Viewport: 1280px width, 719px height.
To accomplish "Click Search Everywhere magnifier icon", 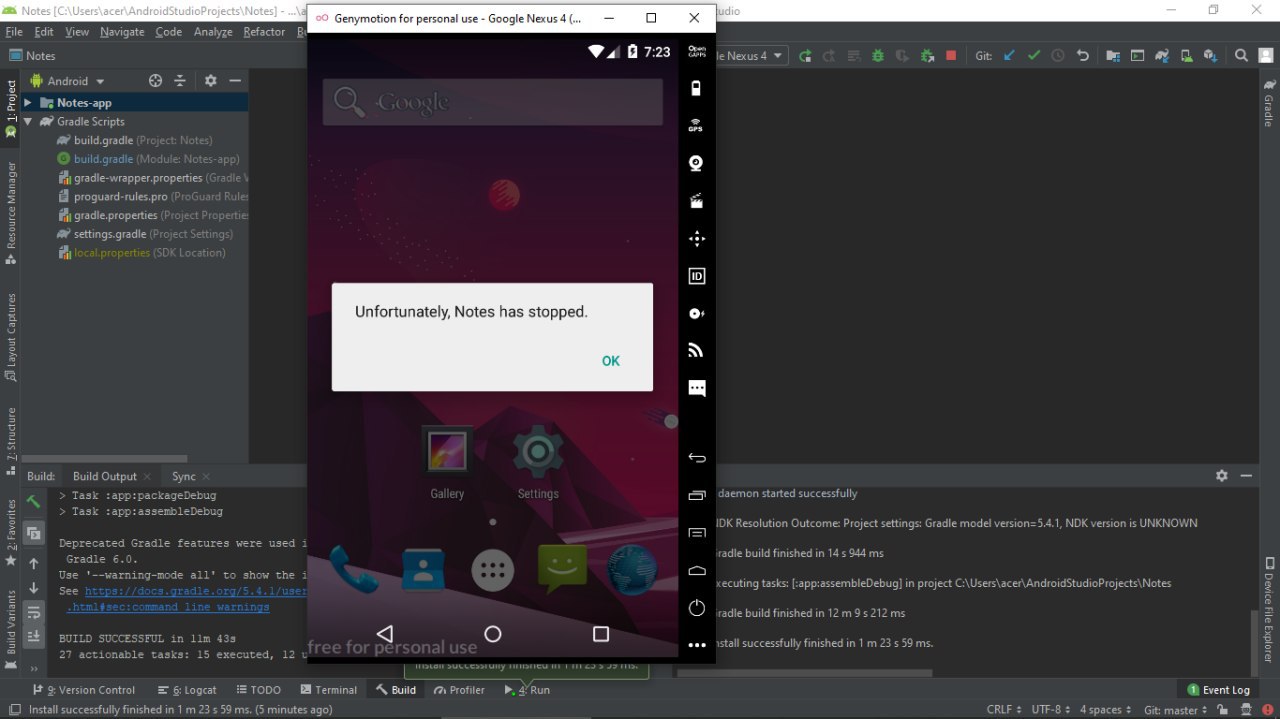I will pyautogui.click(x=1241, y=56).
